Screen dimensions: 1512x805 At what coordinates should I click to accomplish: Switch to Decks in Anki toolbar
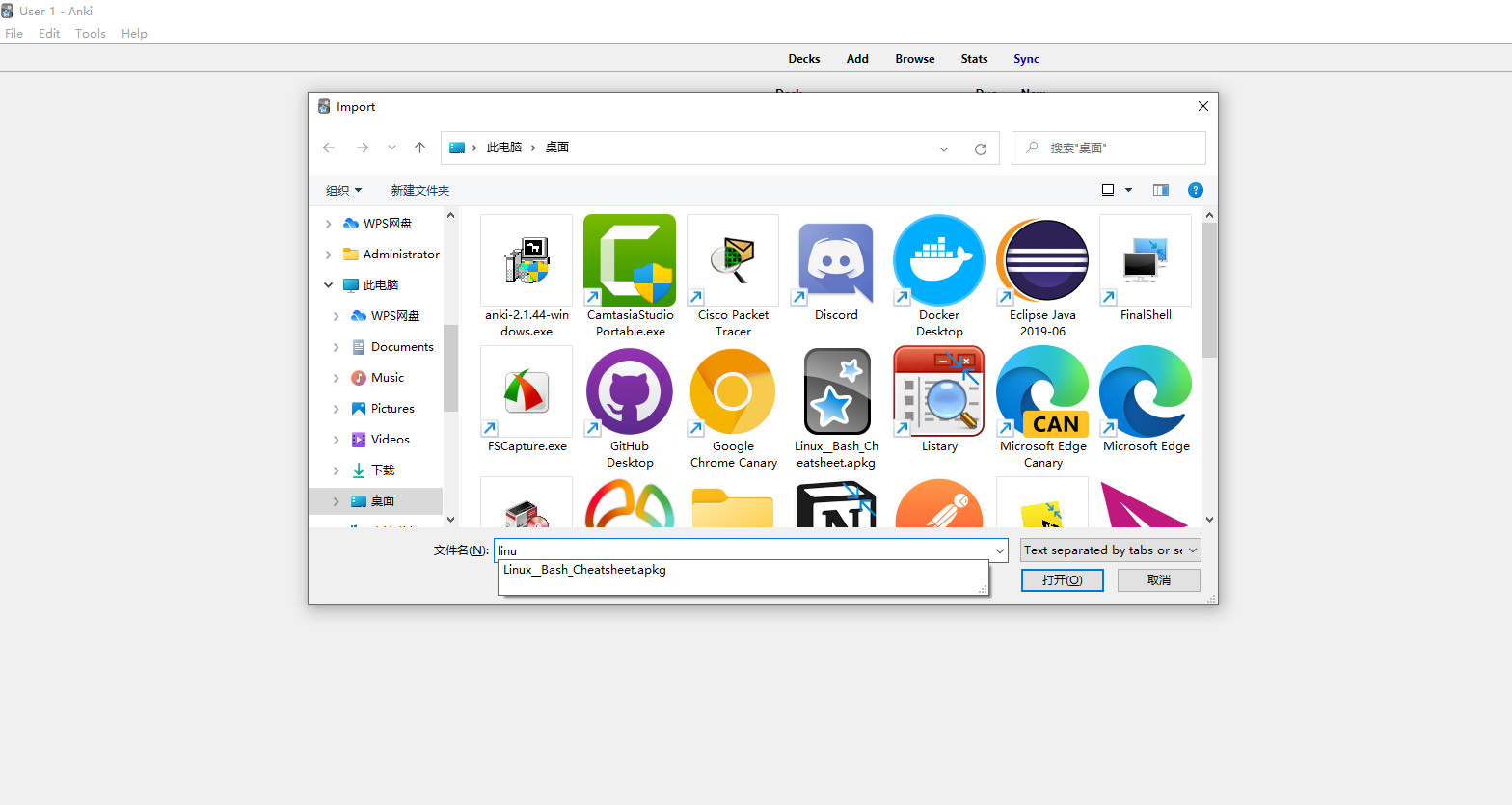tap(804, 59)
